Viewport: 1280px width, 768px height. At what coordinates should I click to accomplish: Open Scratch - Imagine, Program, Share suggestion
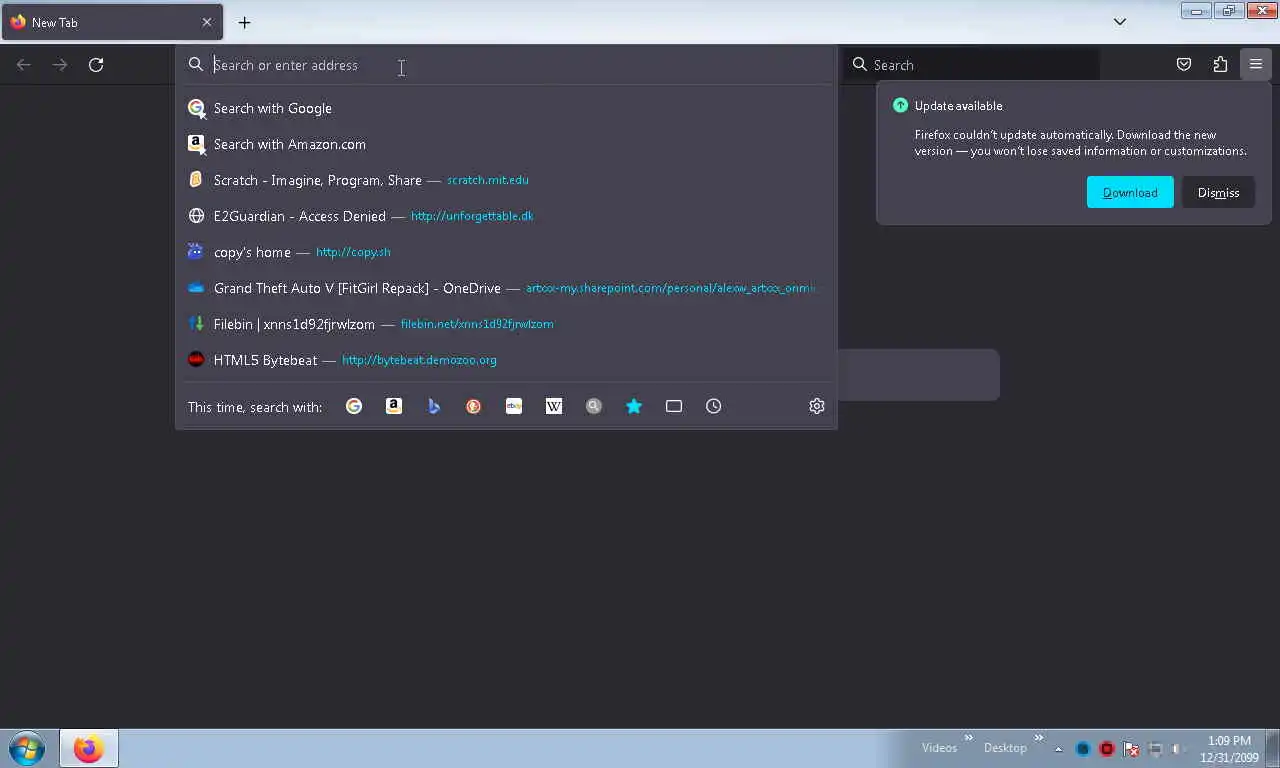[x=507, y=180]
